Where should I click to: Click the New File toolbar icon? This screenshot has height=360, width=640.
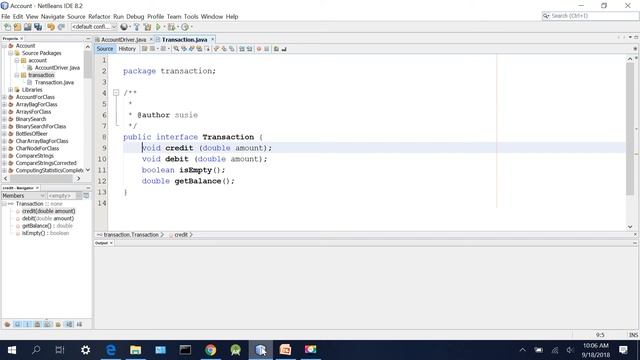pyautogui.click(x=7, y=27)
